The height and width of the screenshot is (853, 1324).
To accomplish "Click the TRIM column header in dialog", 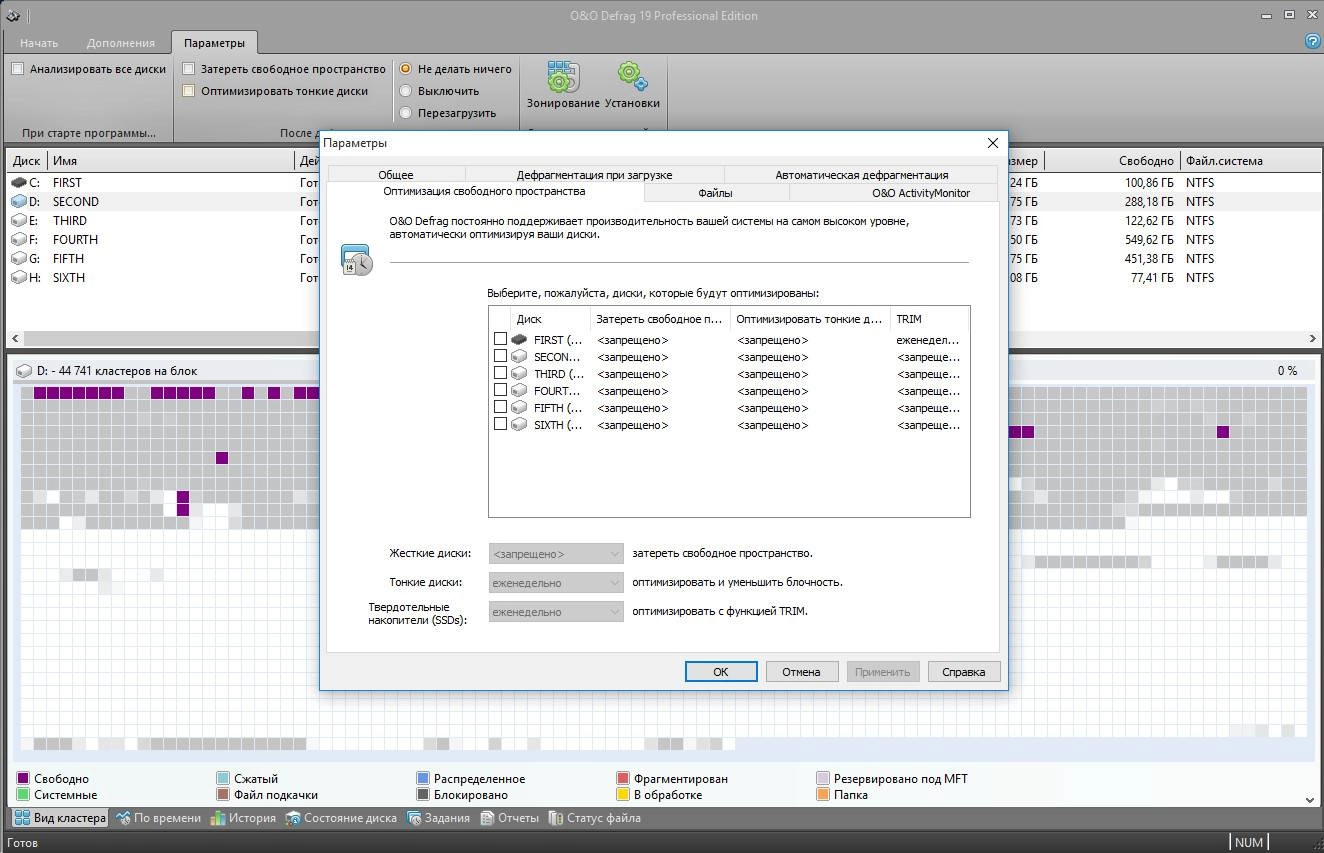I will point(929,319).
